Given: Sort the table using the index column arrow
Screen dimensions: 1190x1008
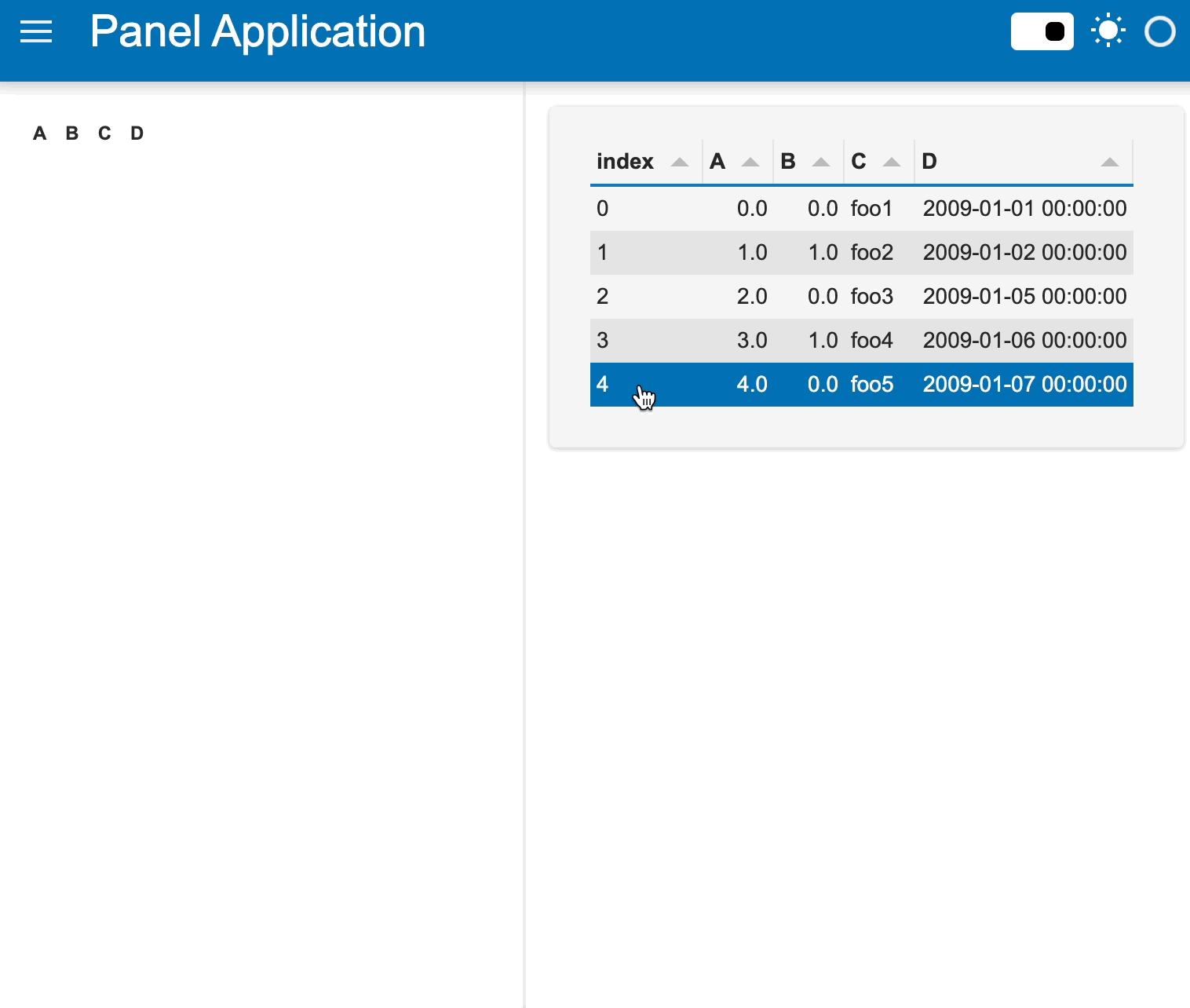Looking at the screenshot, I should click(680, 162).
